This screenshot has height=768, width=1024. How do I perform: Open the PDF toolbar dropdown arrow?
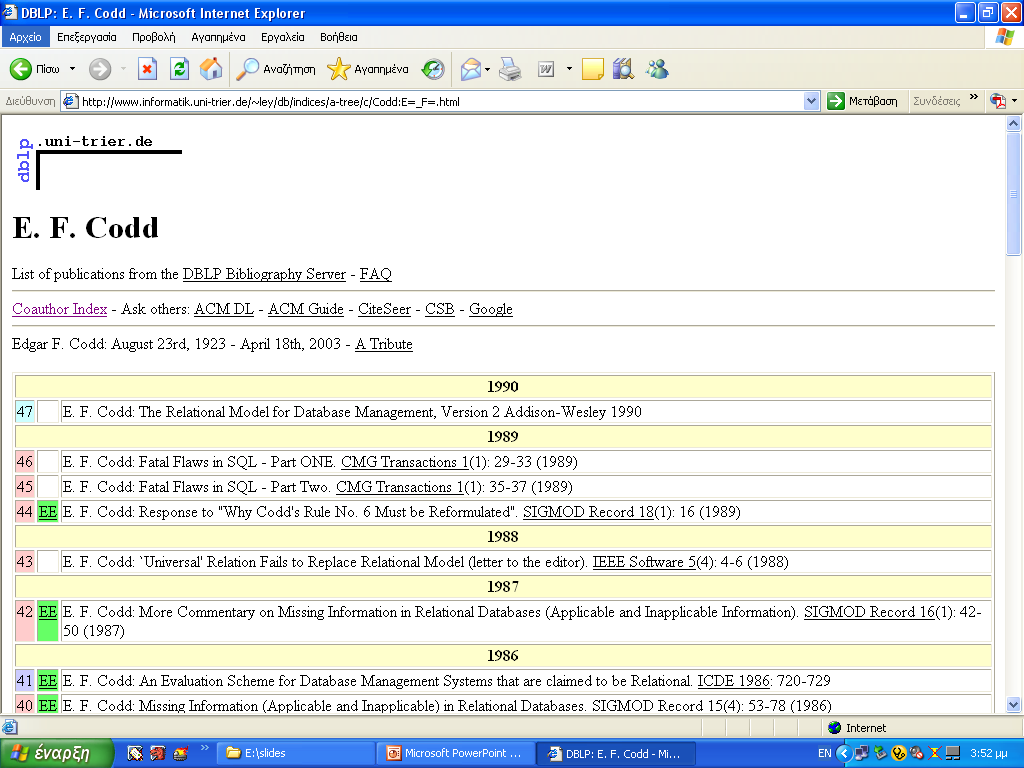pyautogui.click(x=1014, y=101)
